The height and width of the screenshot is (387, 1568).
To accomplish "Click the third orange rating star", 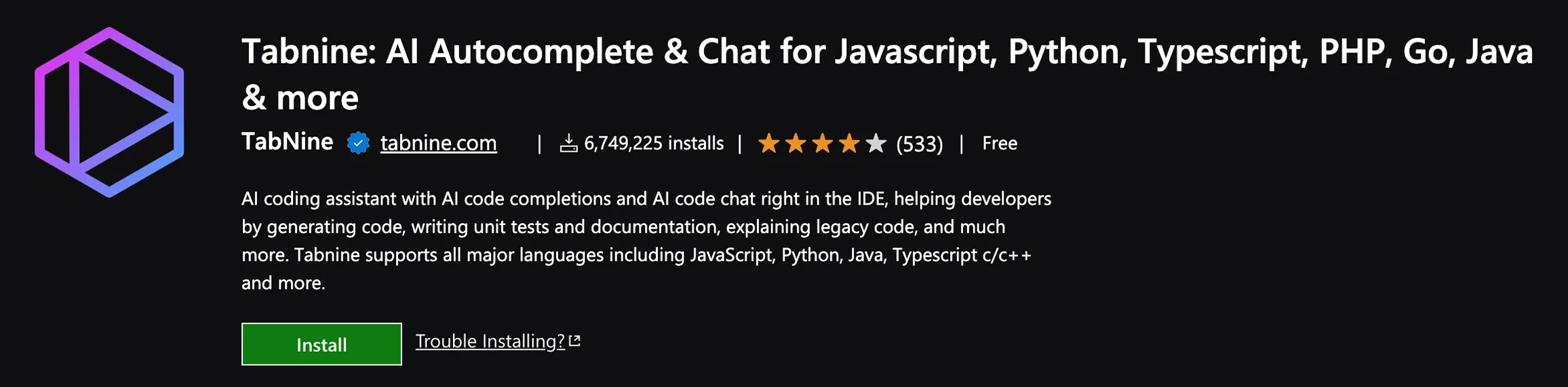I will click(x=822, y=143).
